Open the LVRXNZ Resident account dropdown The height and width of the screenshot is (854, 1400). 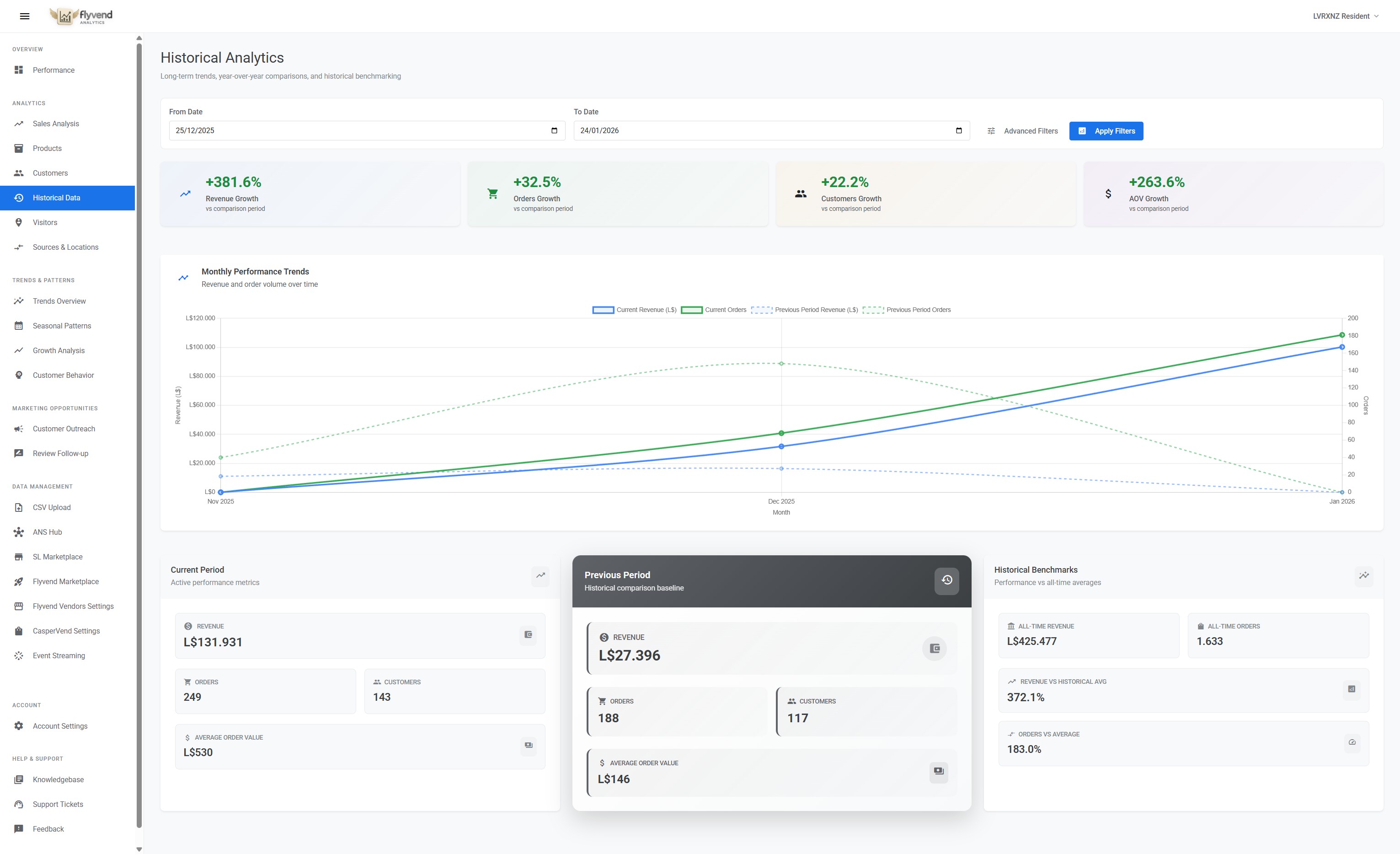pos(1345,16)
